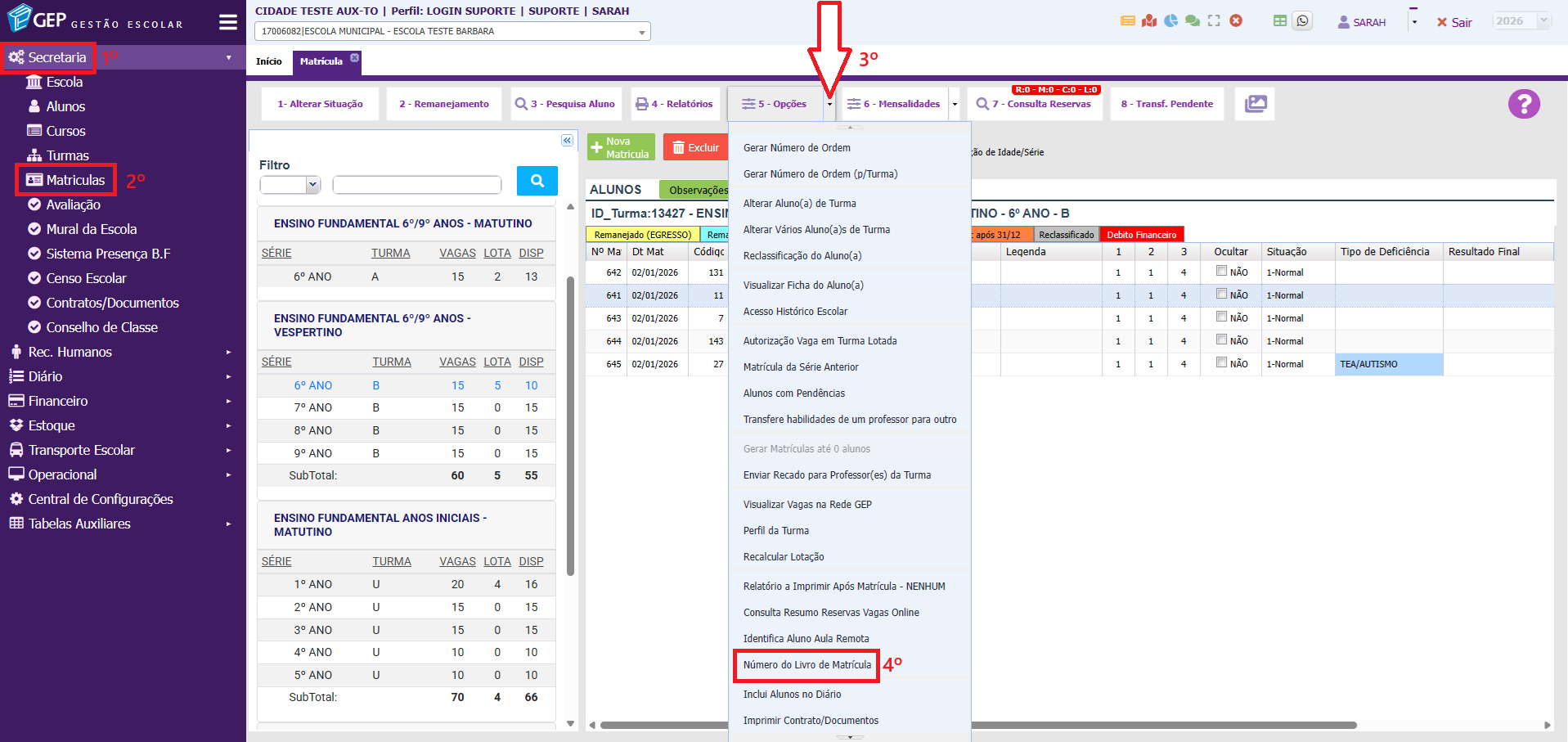The image size is (1568, 742).
Task: Click the purple help question mark icon
Action: coord(1524,104)
